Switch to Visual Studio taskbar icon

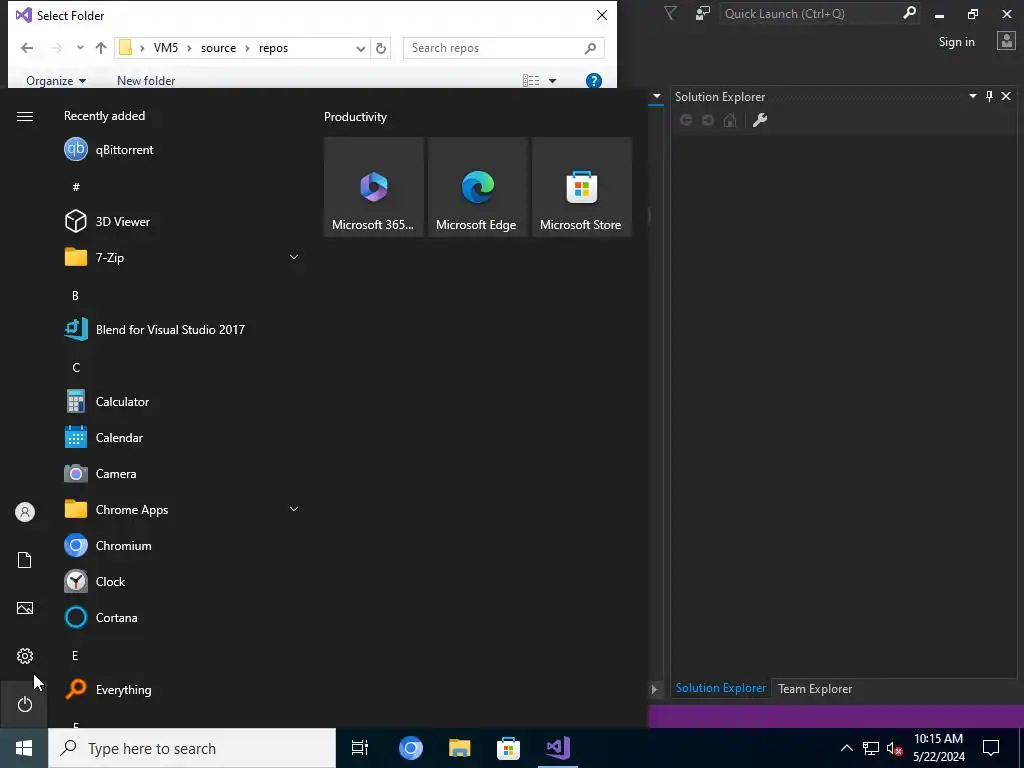pyautogui.click(x=558, y=748)
